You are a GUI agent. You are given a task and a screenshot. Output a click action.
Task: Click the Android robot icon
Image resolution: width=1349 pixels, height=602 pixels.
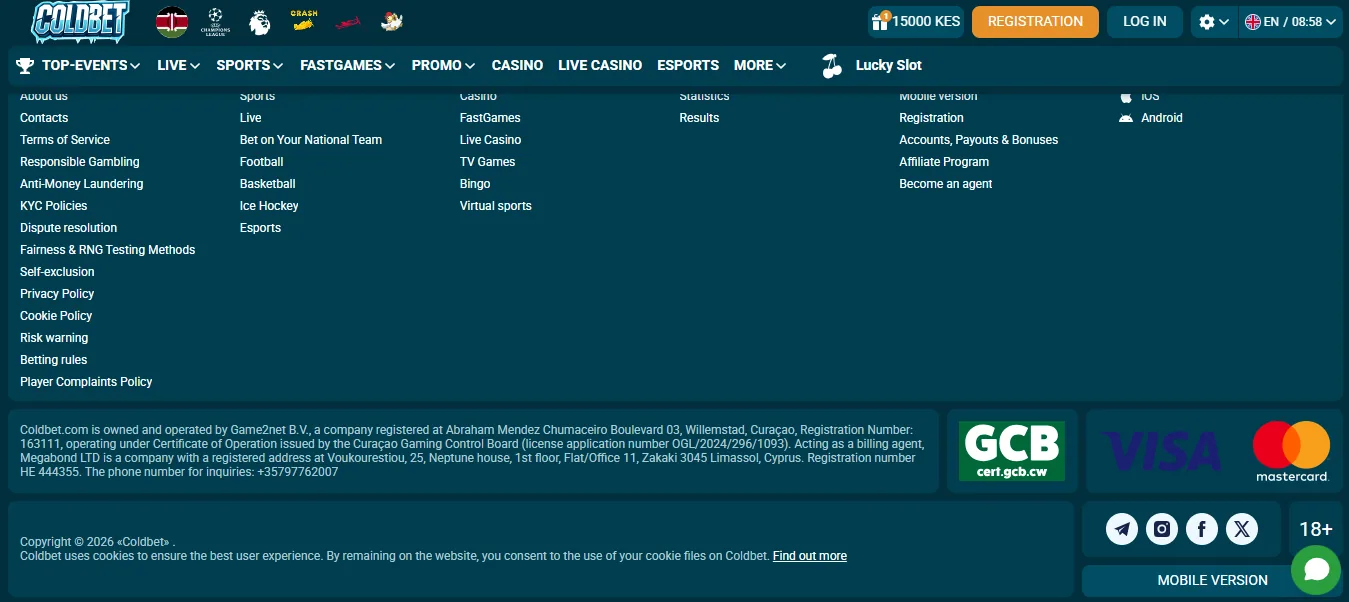[1126, 118]
